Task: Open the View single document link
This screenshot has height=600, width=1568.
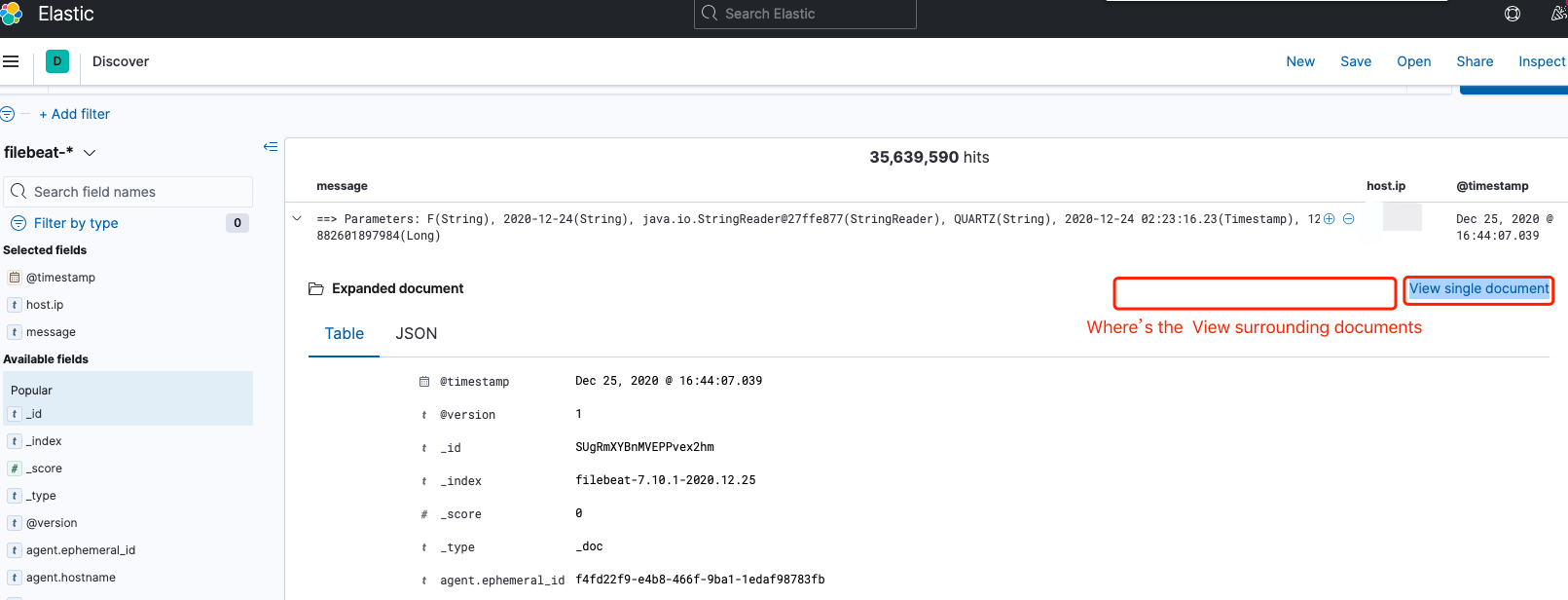Action: tap(1479, 289)
